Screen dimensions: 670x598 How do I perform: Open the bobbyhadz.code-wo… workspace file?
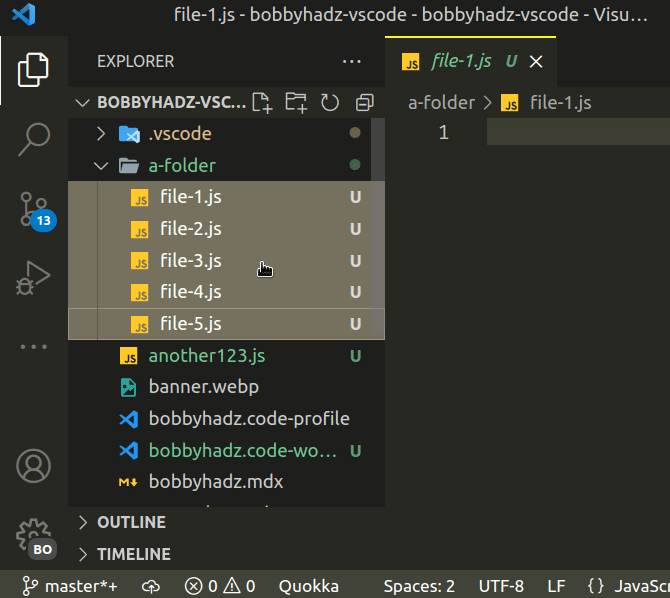pyautogui.click(x=226, y=451)
